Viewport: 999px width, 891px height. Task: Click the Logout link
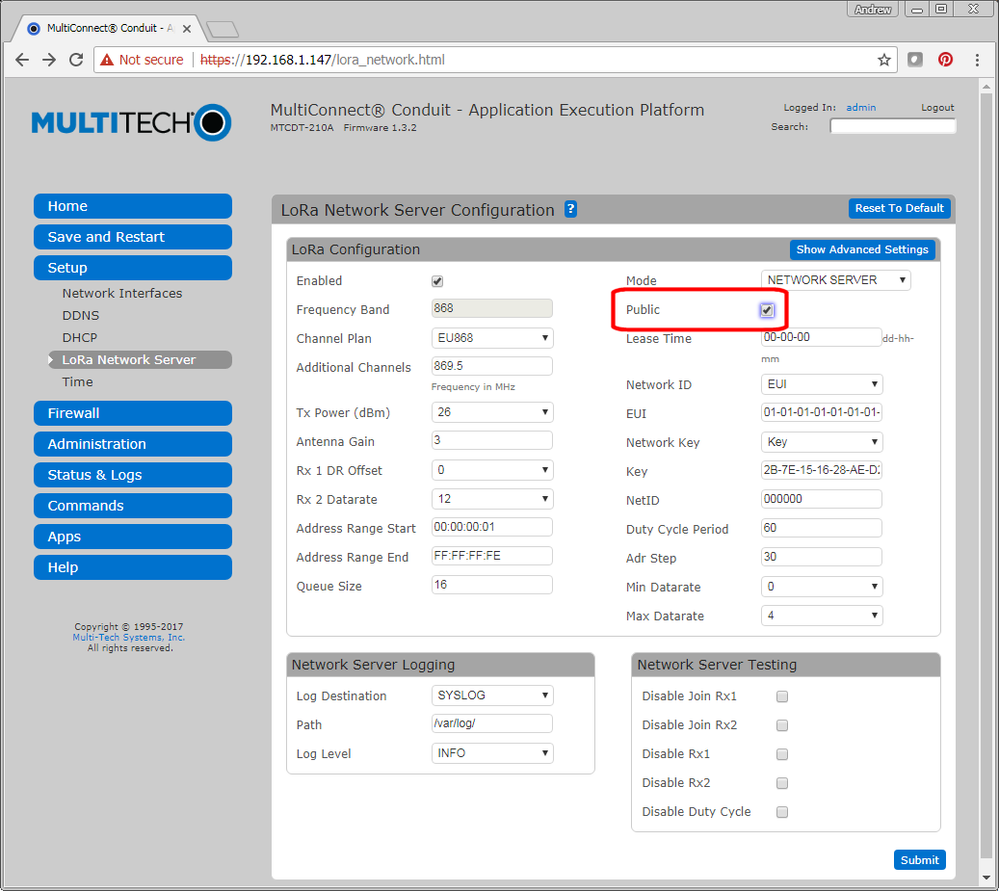pos(937,108)
